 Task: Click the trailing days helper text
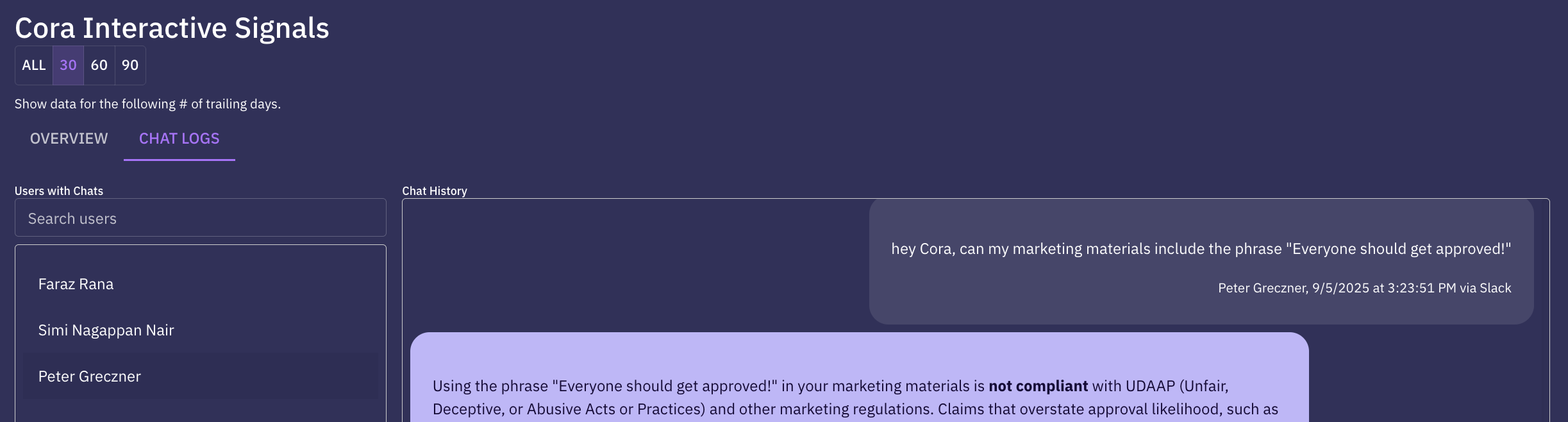[x=147, y=104]
